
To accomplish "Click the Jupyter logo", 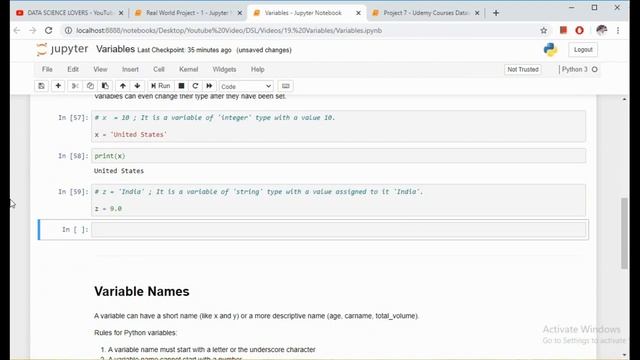I will (62, 49).
